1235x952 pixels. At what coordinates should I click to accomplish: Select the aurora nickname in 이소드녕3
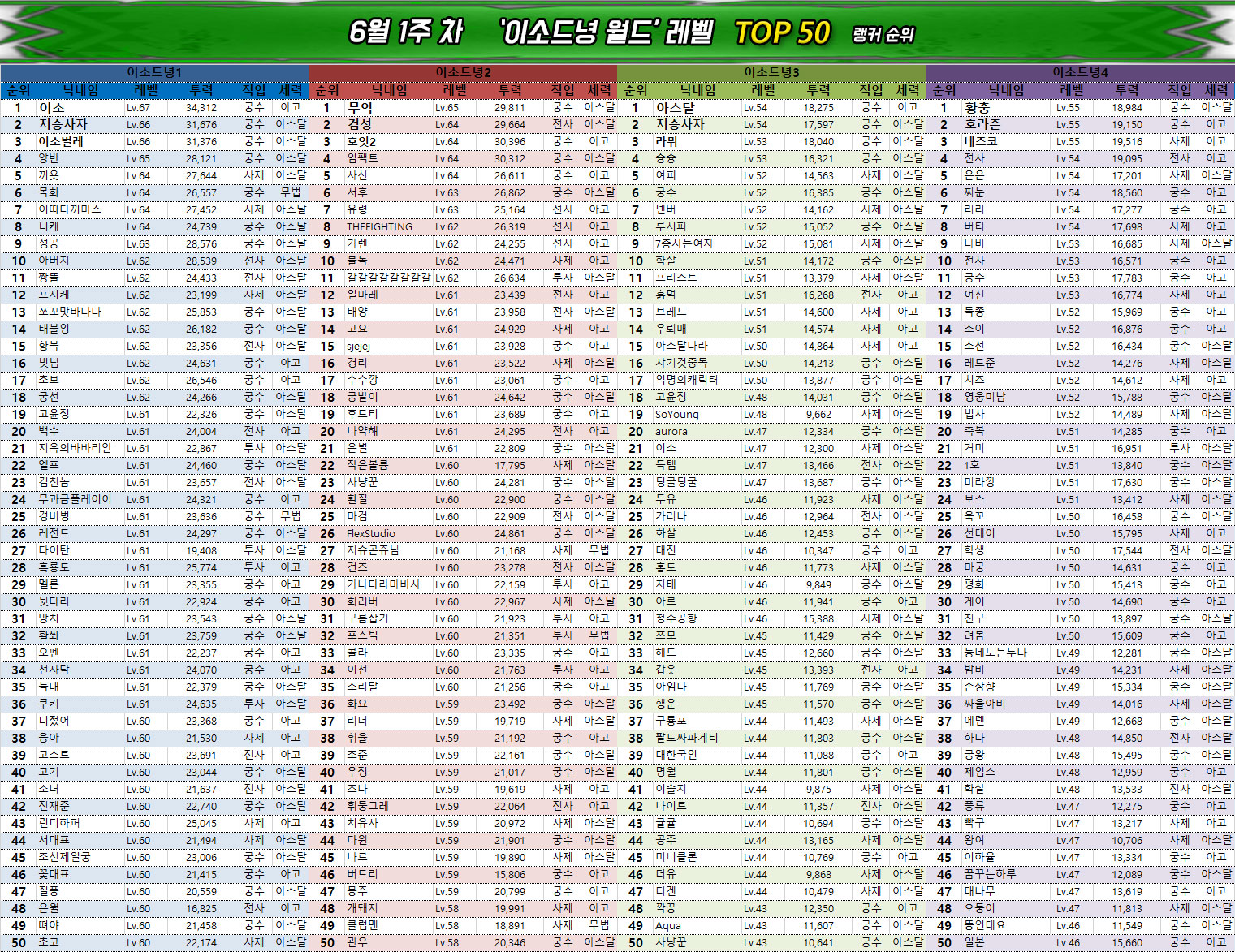[x=671, y=432]
